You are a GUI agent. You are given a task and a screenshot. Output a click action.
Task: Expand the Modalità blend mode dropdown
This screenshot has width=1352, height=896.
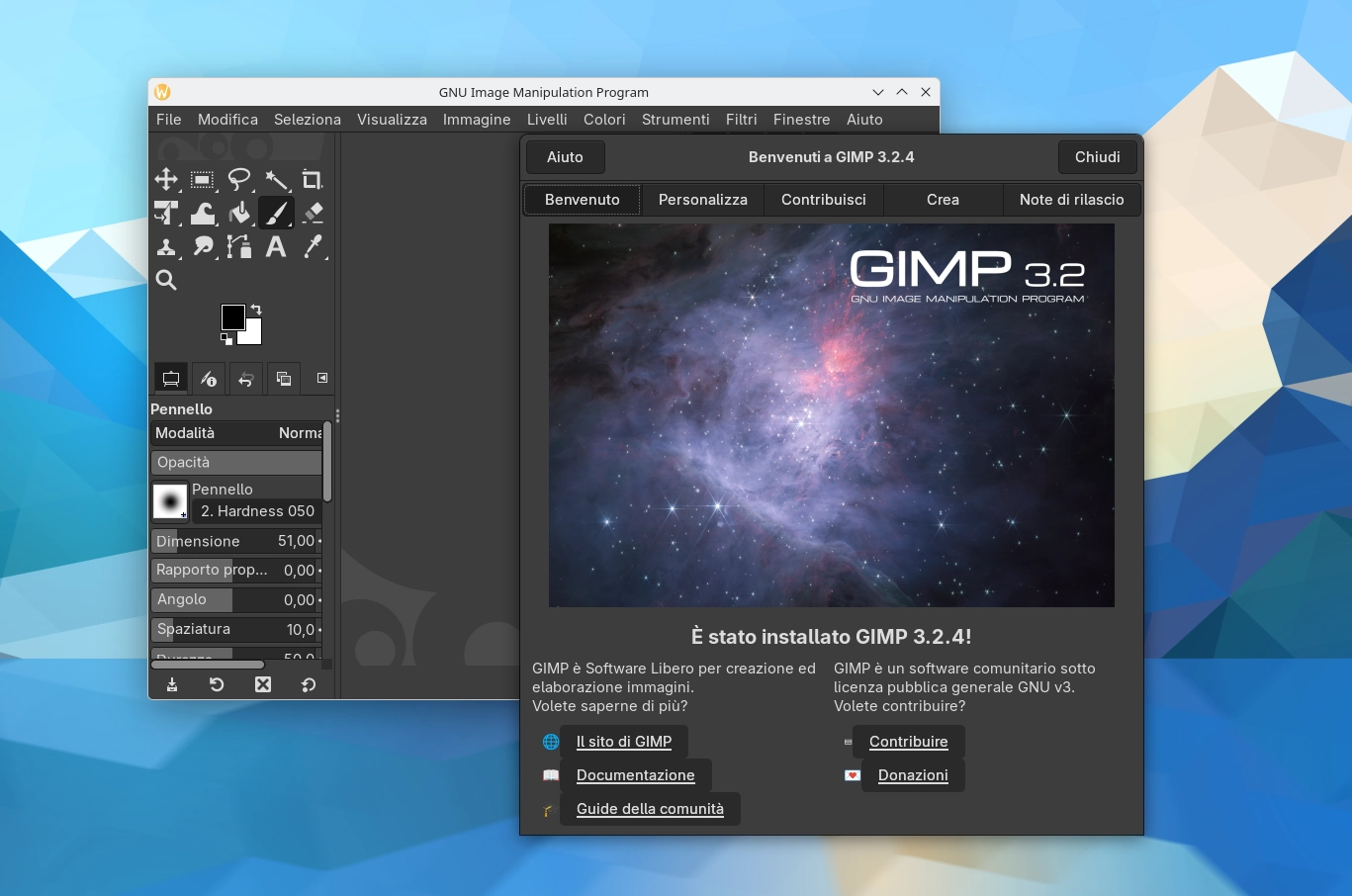237,433
